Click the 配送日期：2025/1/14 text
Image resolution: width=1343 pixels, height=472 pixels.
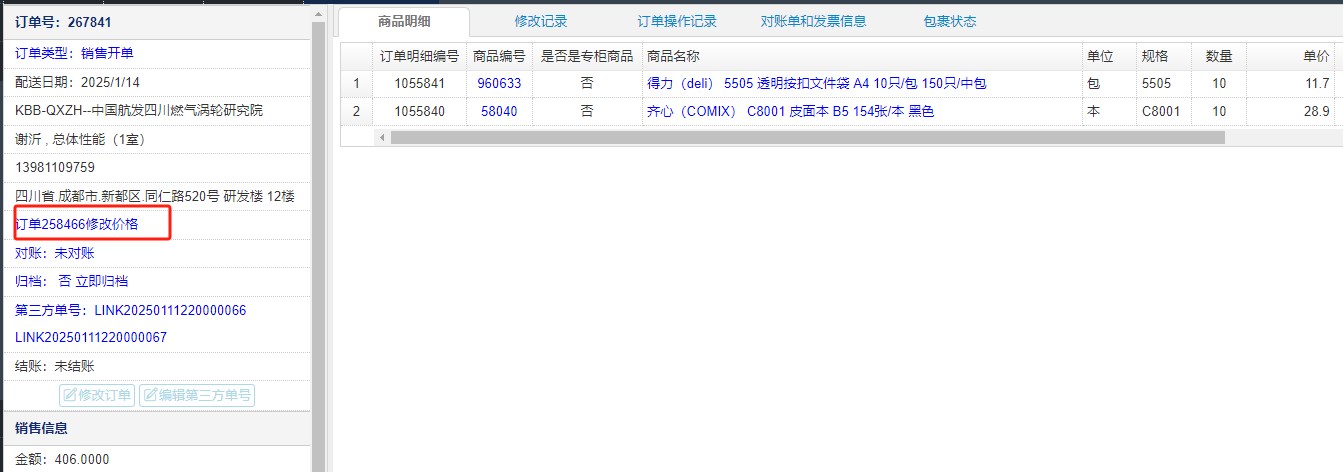tap(77, 81)
